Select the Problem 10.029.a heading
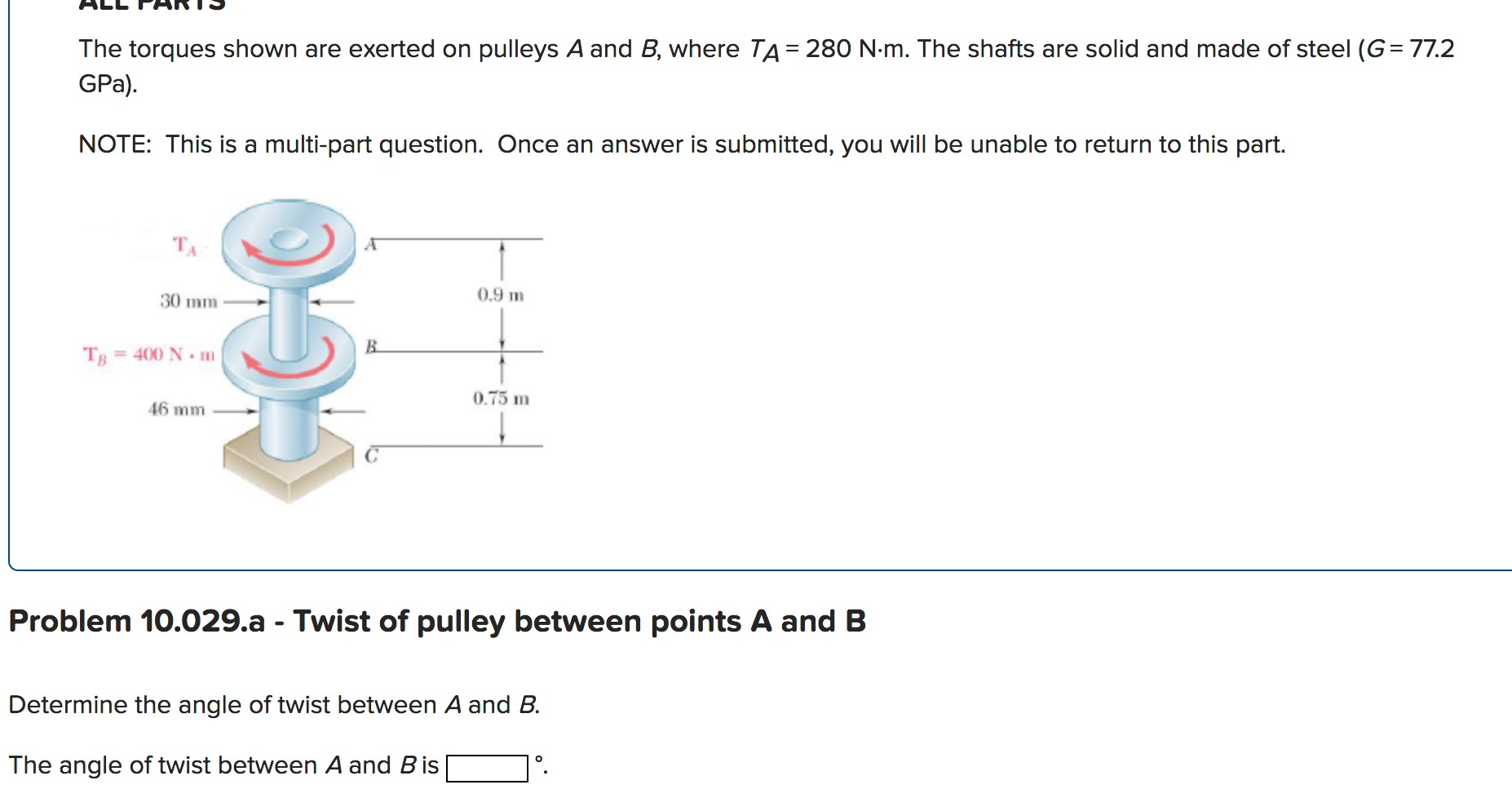This screenshot has height=798, width=1512. coord(436,620)
